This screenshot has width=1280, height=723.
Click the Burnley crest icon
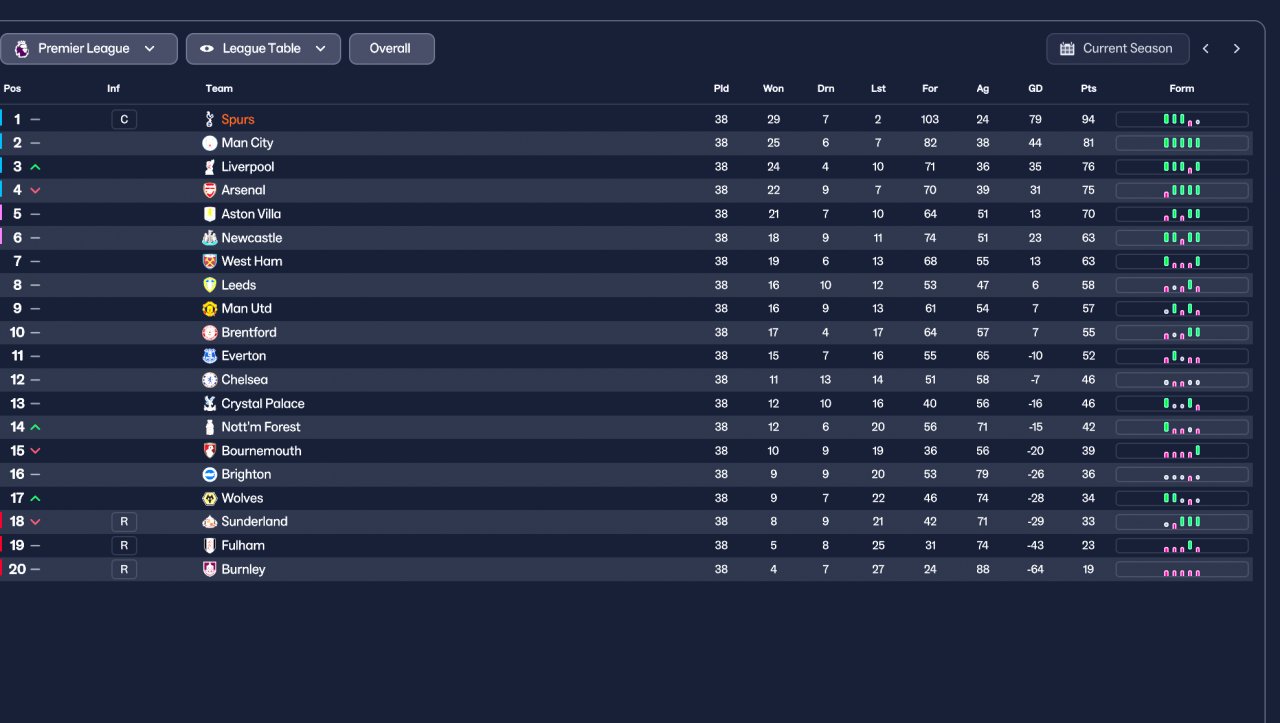209,569
